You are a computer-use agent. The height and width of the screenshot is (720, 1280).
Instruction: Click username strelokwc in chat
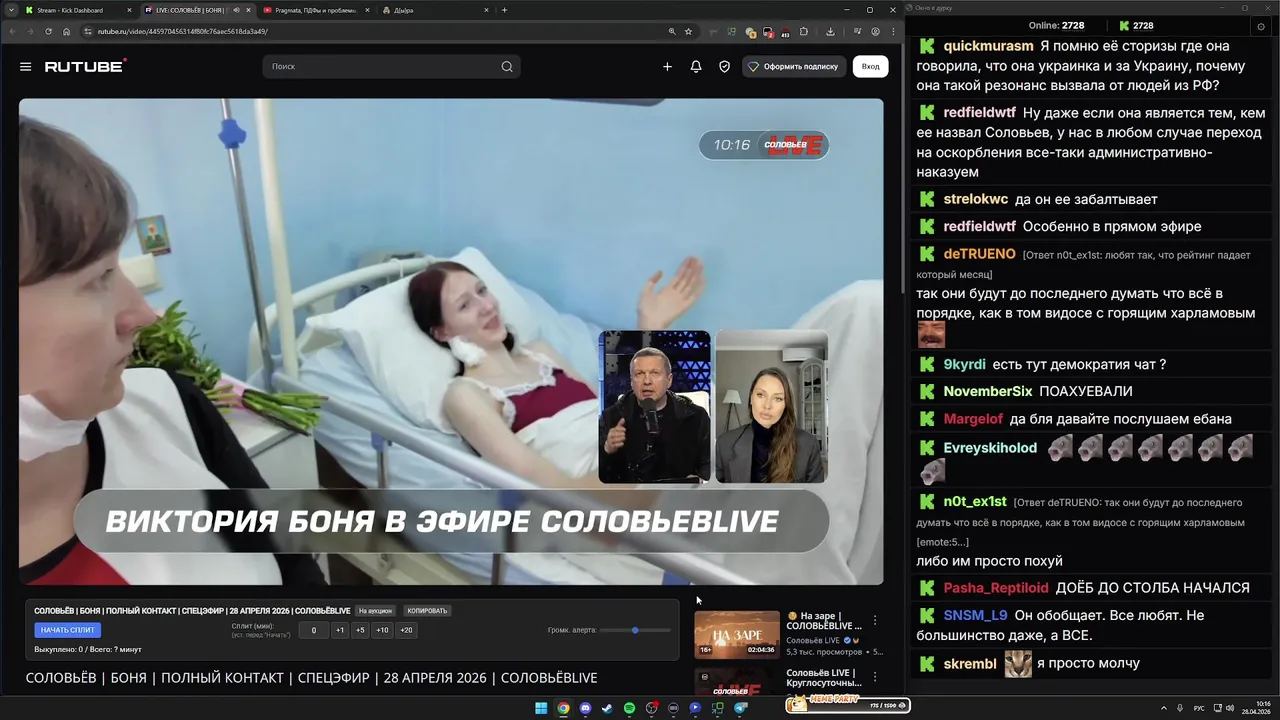pyautogui.click(x=976, y=199)
